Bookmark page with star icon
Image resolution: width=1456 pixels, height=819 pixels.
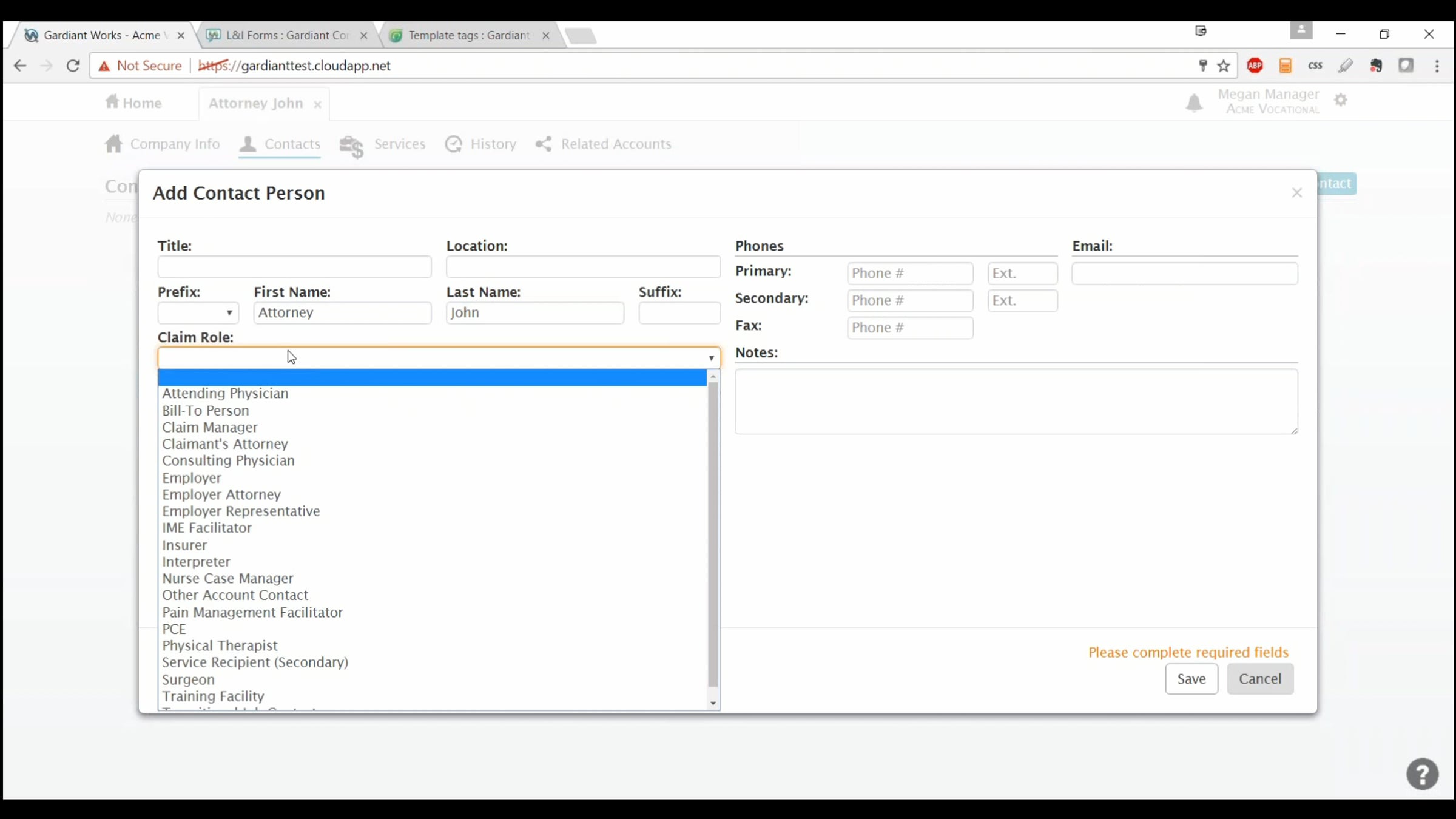1224,66
